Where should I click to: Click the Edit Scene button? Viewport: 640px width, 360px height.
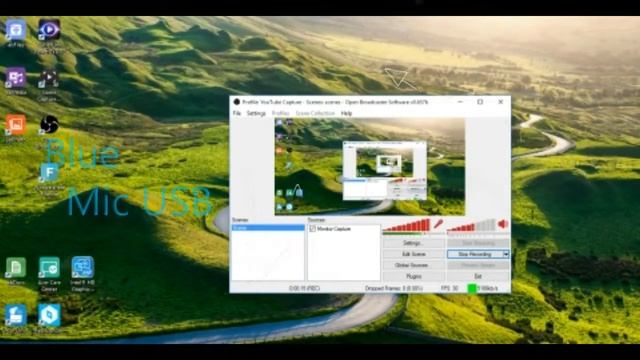point(413,254)
